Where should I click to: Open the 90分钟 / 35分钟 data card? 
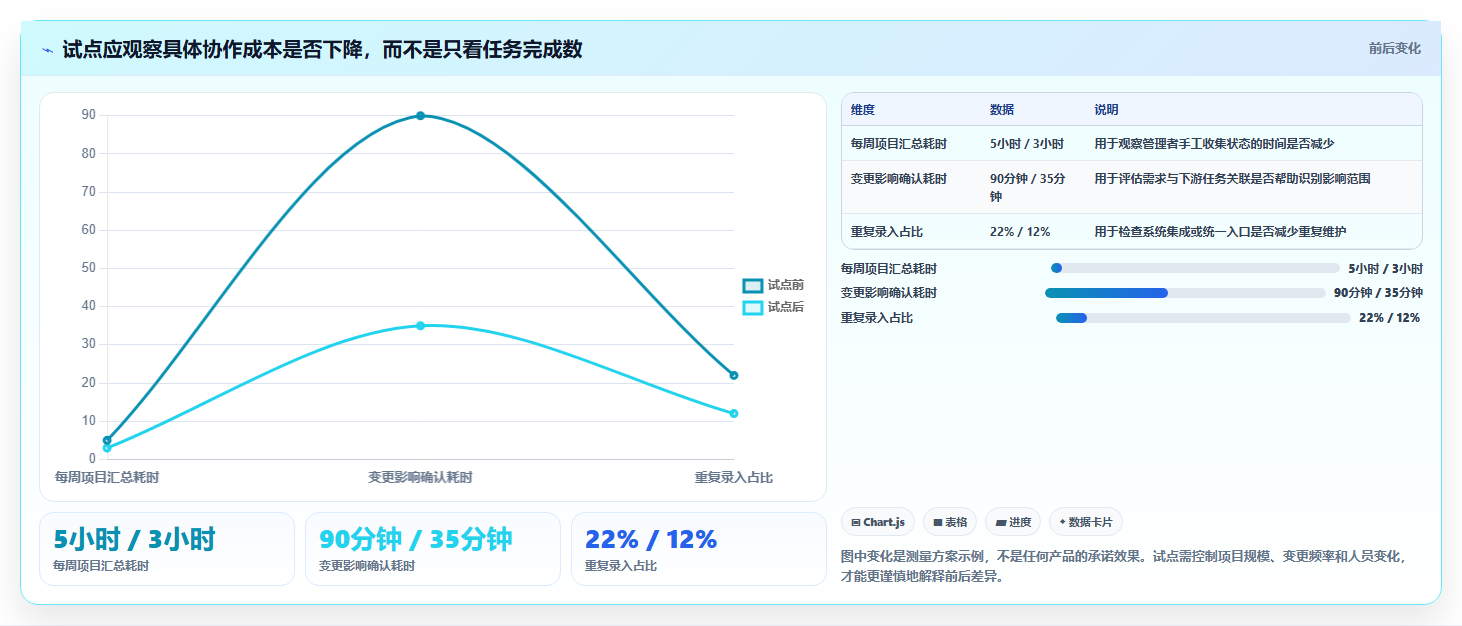pos(433,549)
